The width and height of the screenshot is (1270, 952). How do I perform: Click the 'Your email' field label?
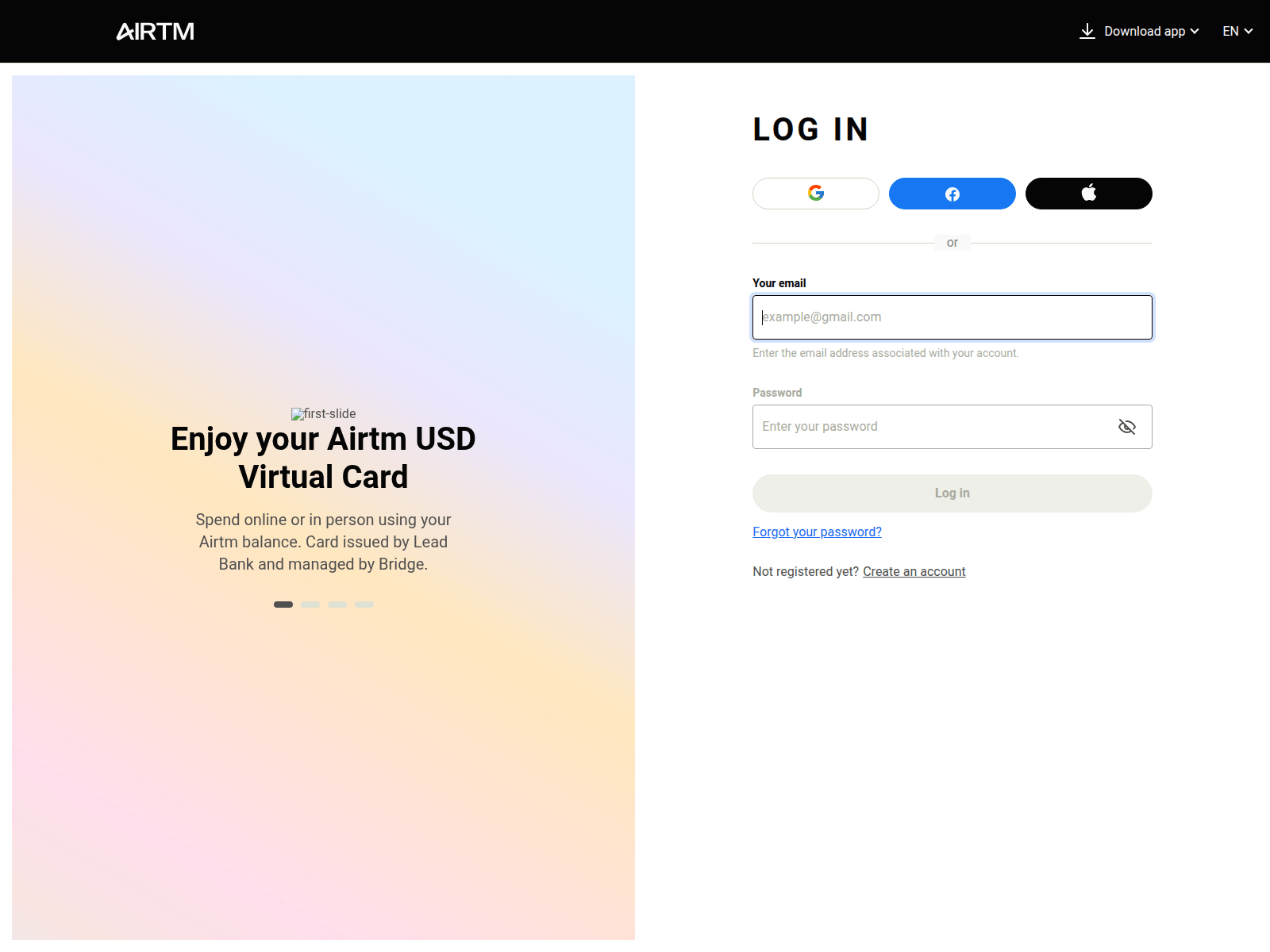779,283
